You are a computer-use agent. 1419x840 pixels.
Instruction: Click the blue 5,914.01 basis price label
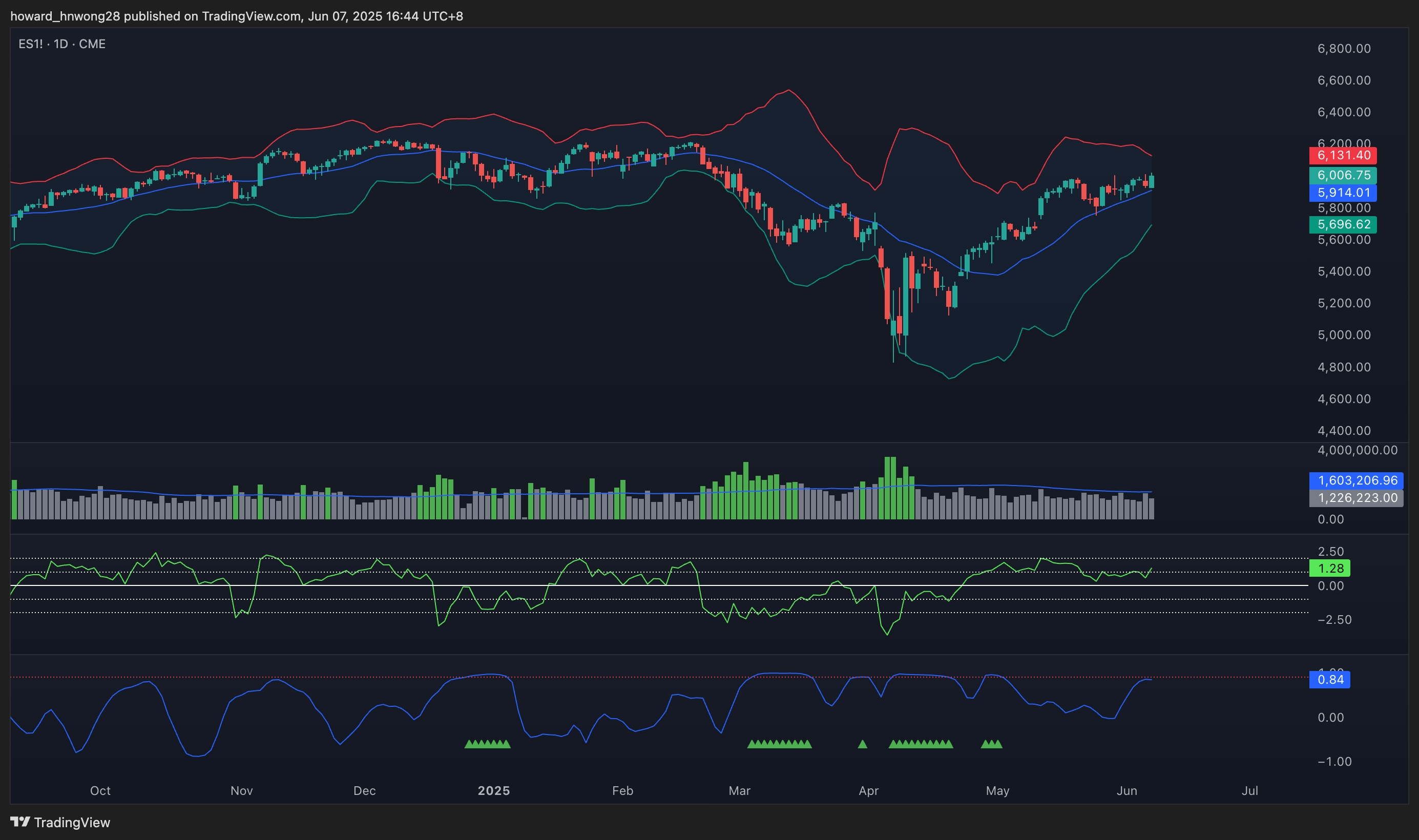click(1343, 193)
